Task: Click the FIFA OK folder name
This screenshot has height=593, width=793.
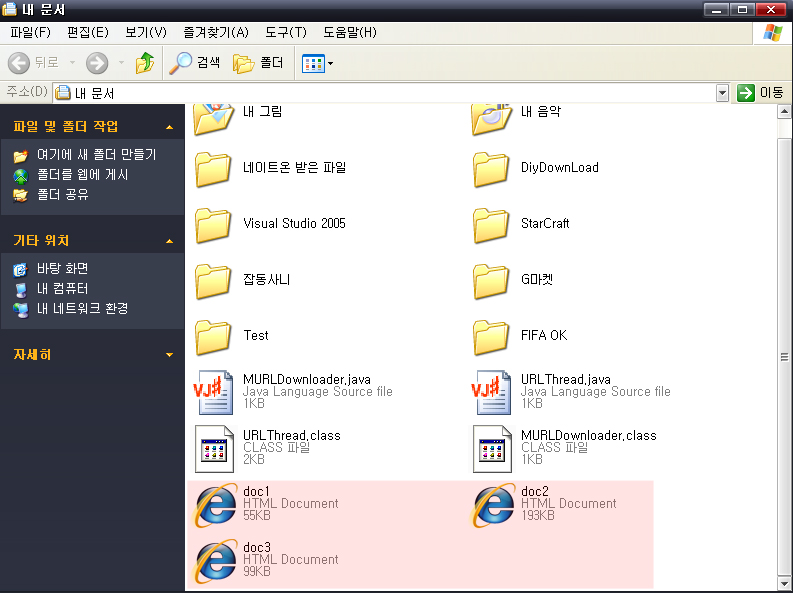Action: pyautogui.click(x=544, y=335)
